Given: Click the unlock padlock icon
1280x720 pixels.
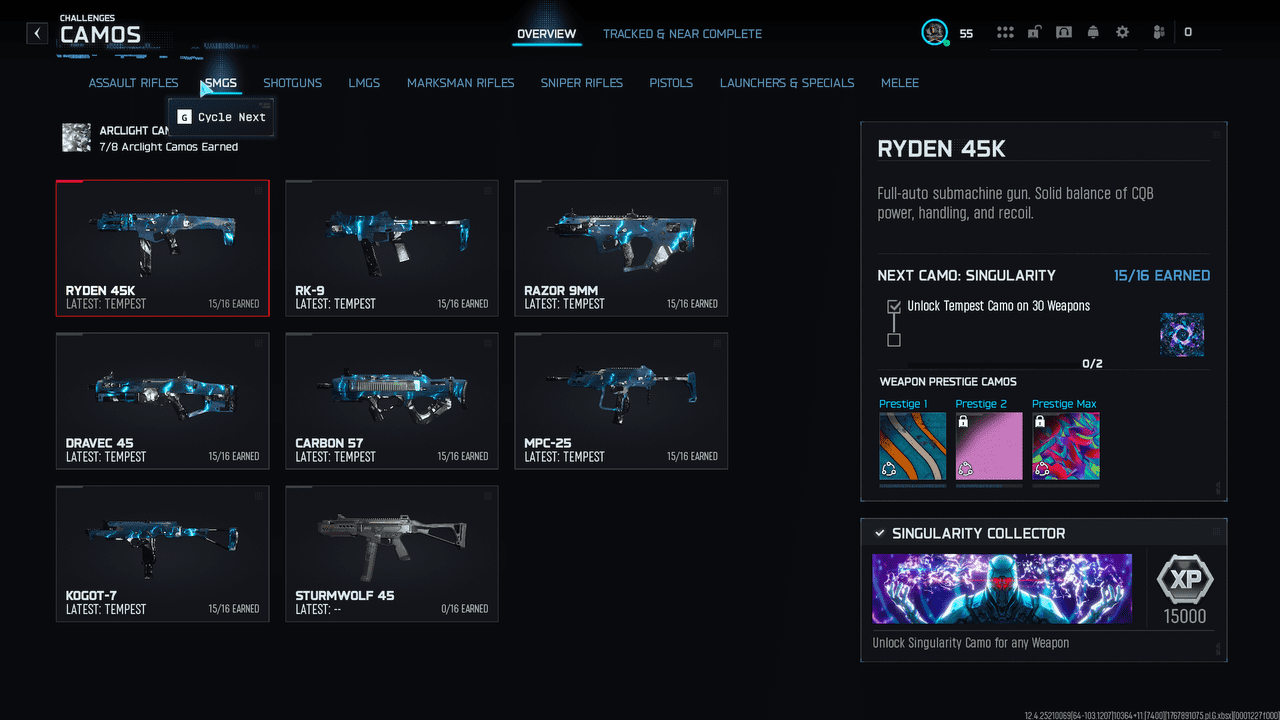Looking at the screenshot, I should 1034,33.
